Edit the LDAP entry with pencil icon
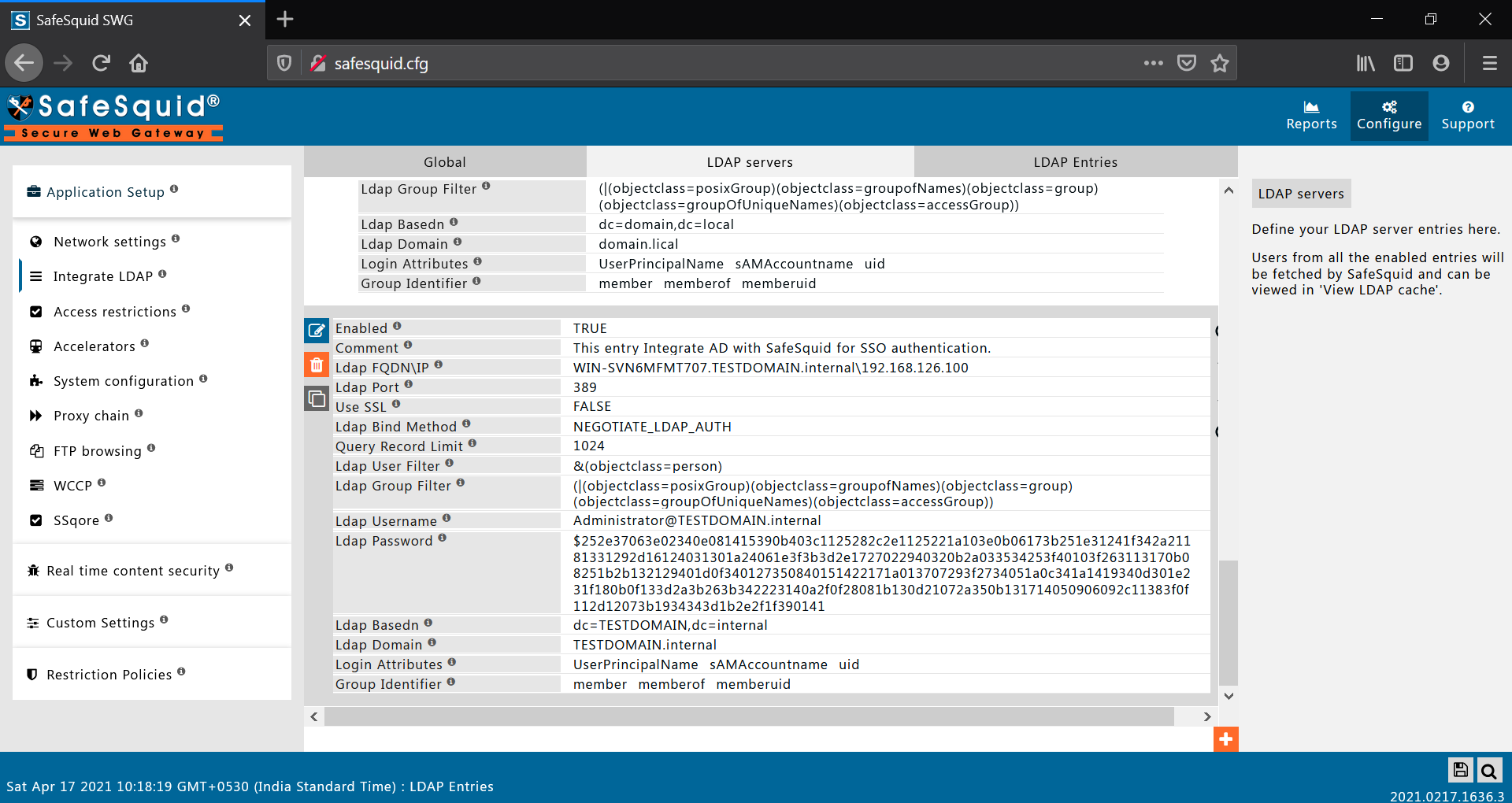This screenshot has height=803, width=1512. coord(317,331)
